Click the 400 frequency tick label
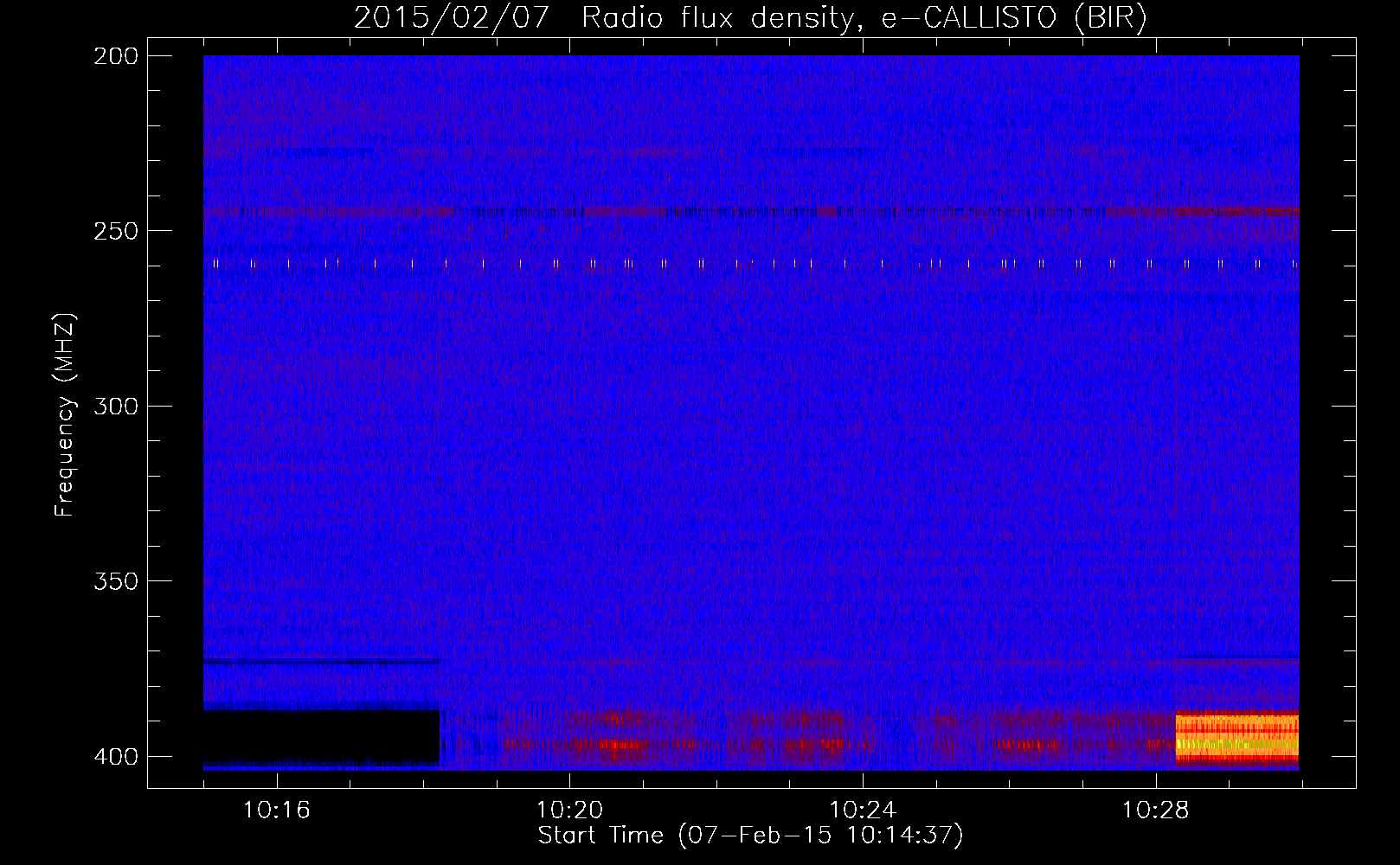The height and width of the screenshot is (865, 1400). coord(116,757)
